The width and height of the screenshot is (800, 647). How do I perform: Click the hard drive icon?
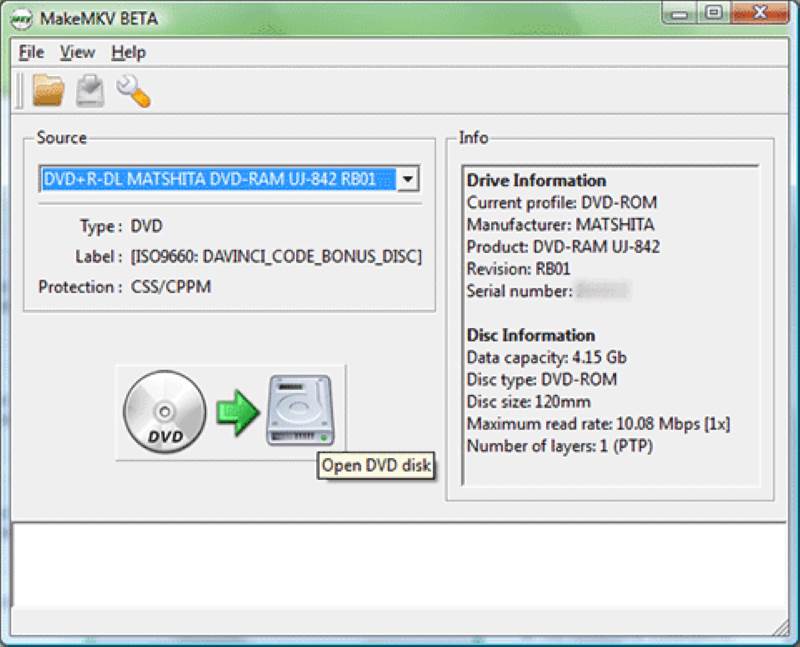[x=298, y=408]
